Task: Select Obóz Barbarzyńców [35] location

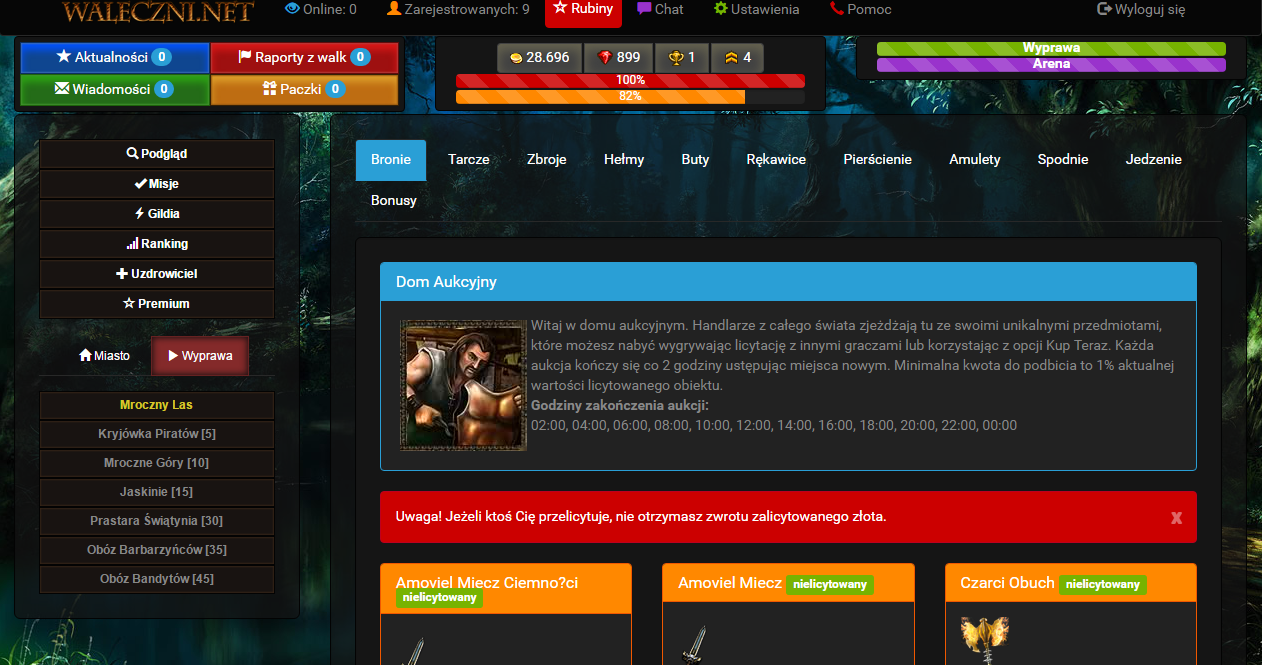Action: [x=157, y=550]
